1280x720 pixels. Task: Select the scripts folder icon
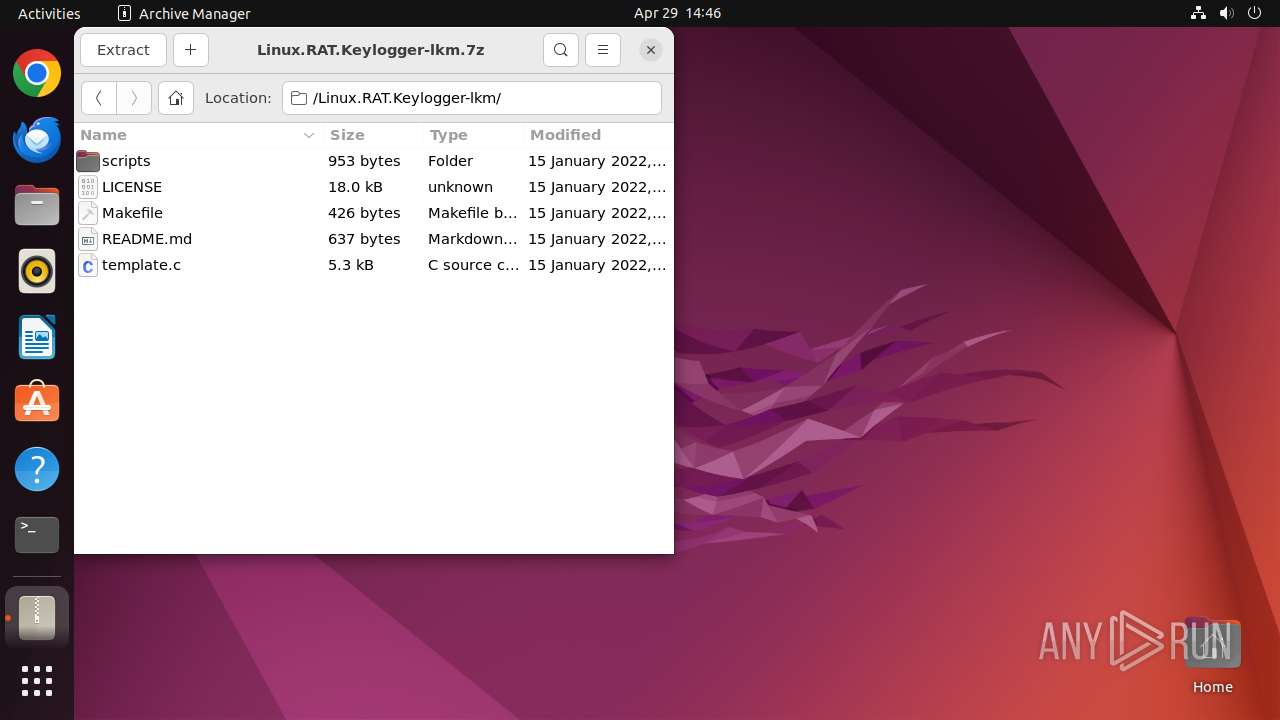coord(88,161)
